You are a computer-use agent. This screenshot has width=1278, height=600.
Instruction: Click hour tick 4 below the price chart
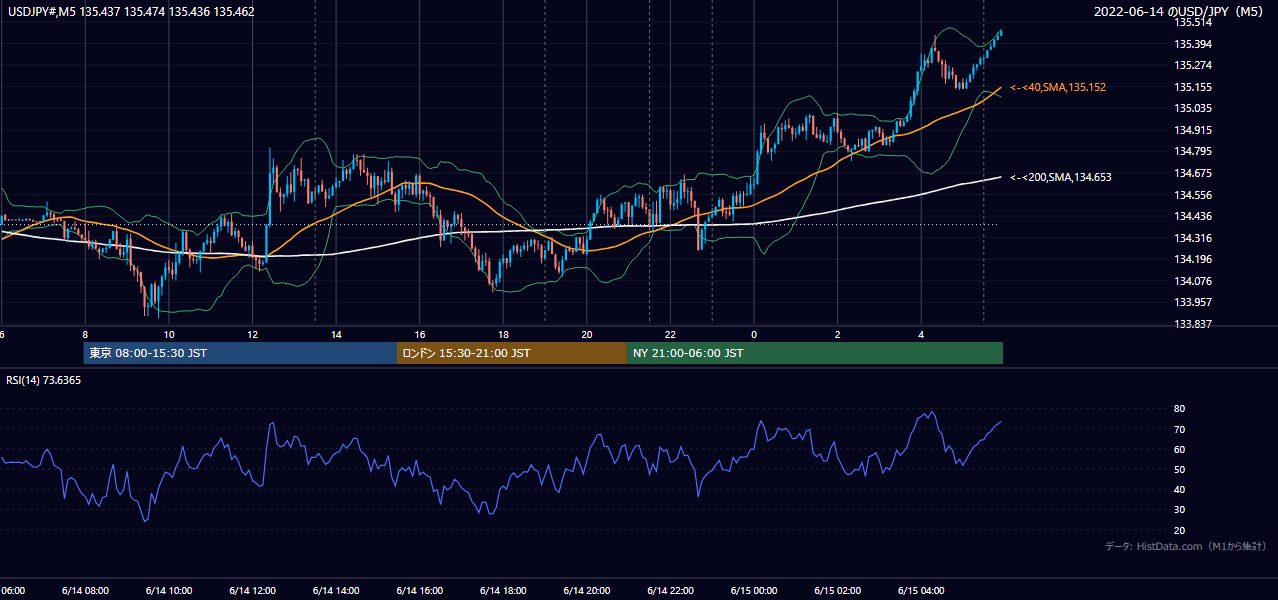921,335
